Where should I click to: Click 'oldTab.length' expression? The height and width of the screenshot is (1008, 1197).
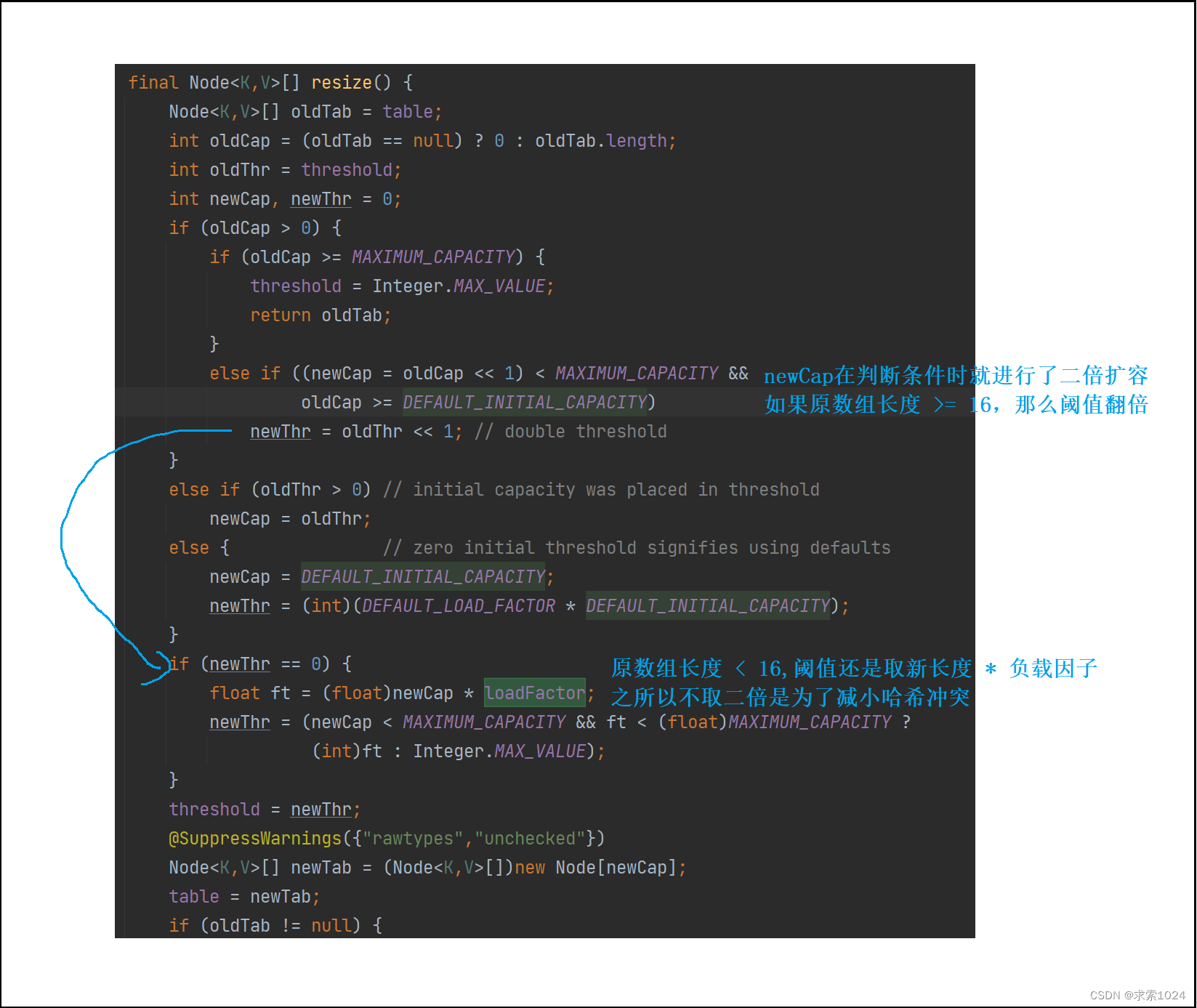[601, 141]
